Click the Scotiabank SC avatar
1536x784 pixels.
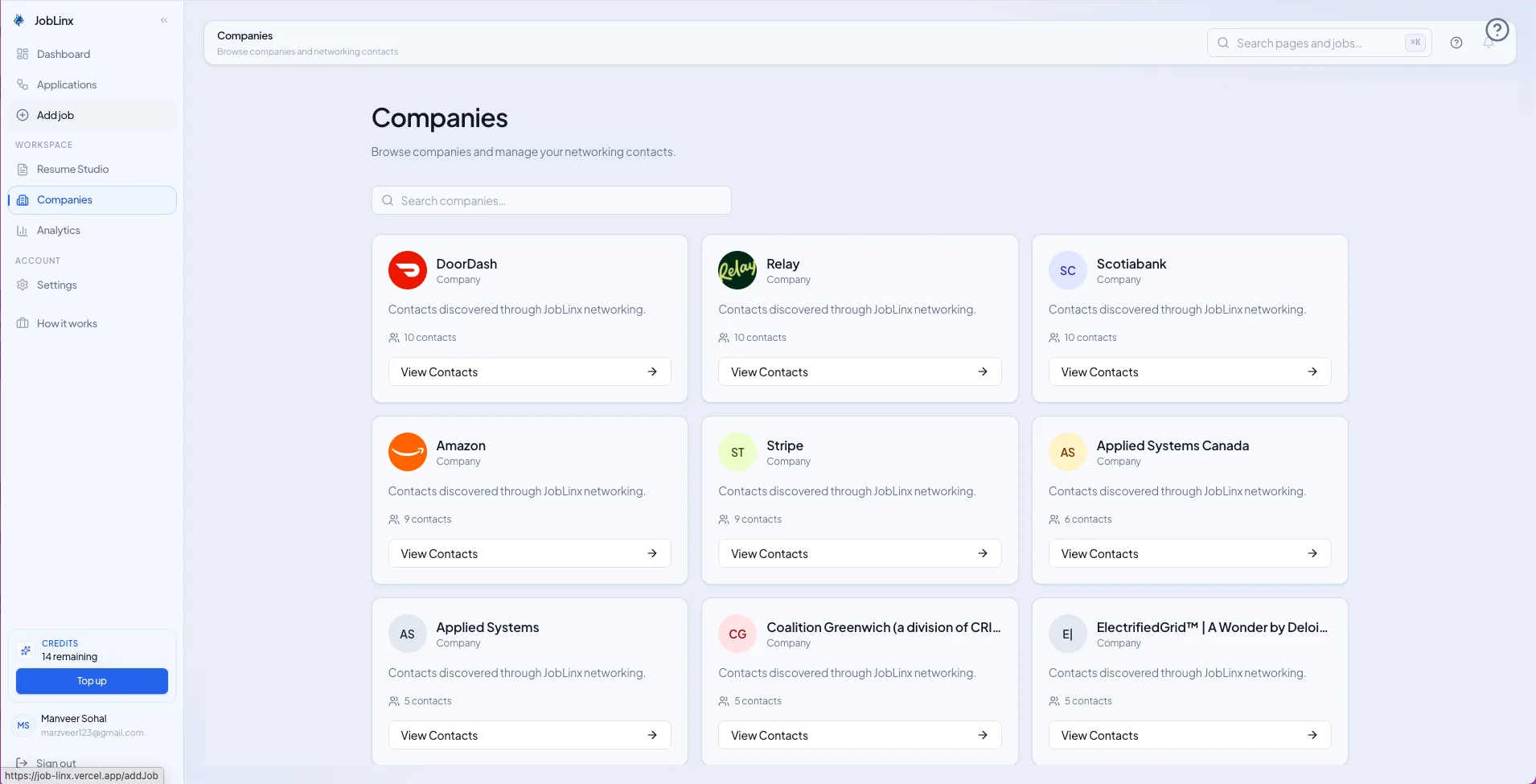[1068, 270]
